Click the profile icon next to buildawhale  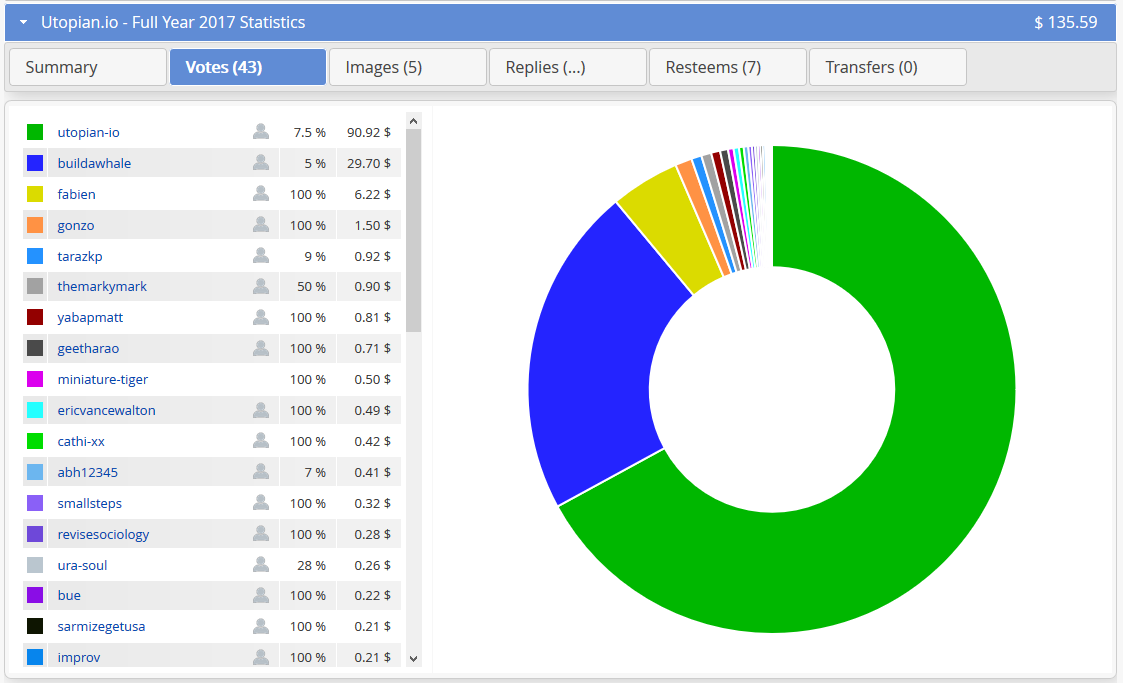[x=261, y=163]
